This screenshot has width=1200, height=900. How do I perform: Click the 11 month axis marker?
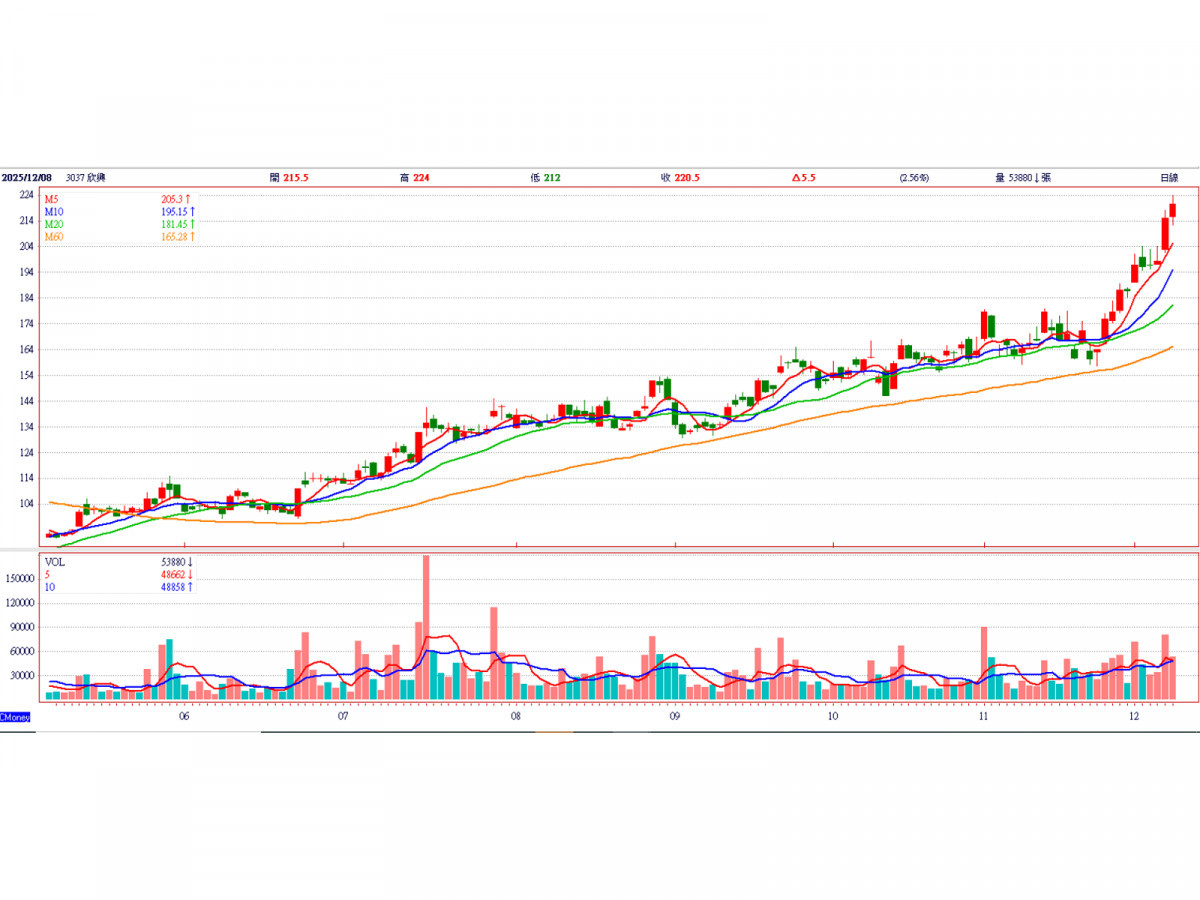[983, 717]
